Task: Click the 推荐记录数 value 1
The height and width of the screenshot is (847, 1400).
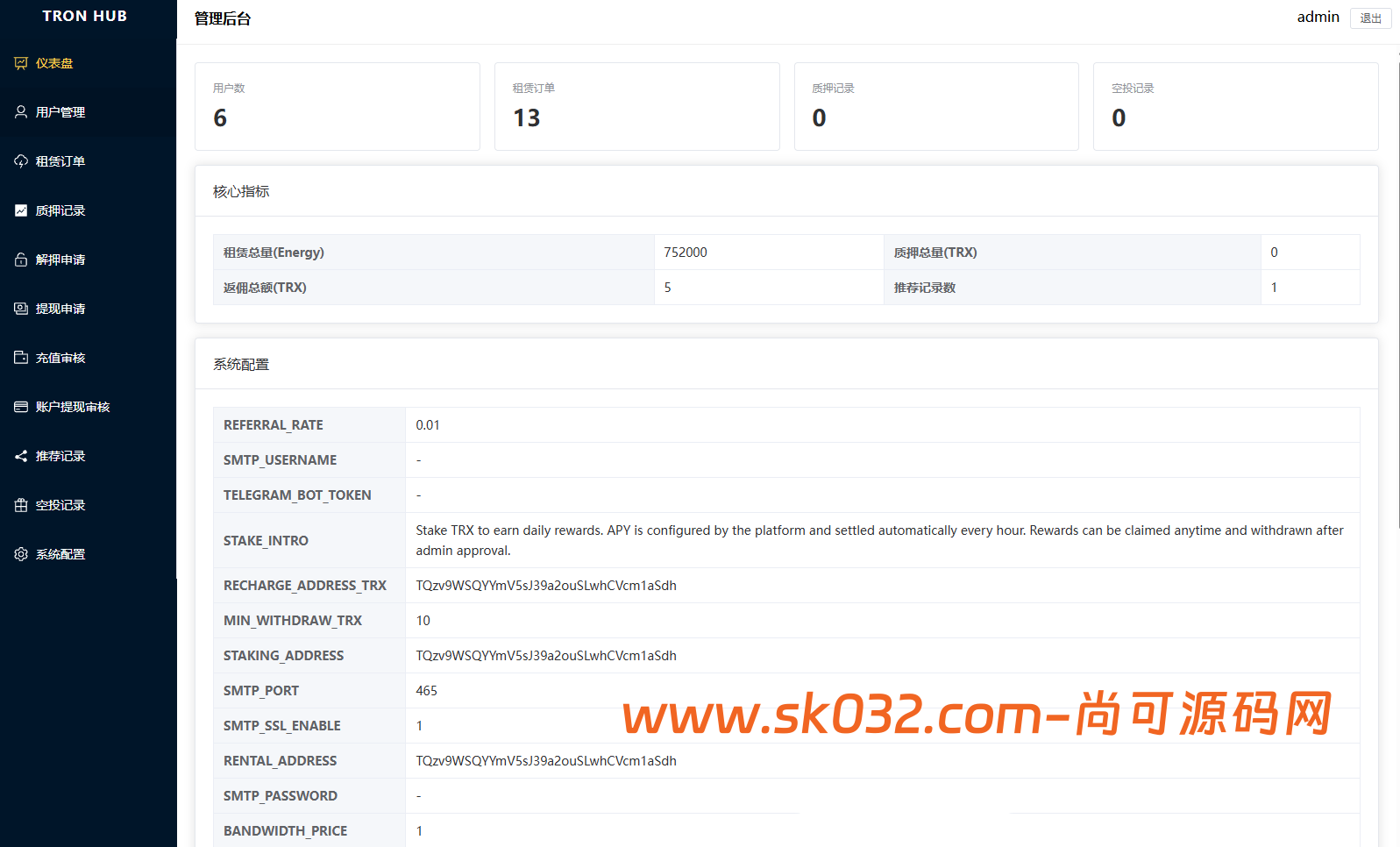Action: tap(1274, 288)
